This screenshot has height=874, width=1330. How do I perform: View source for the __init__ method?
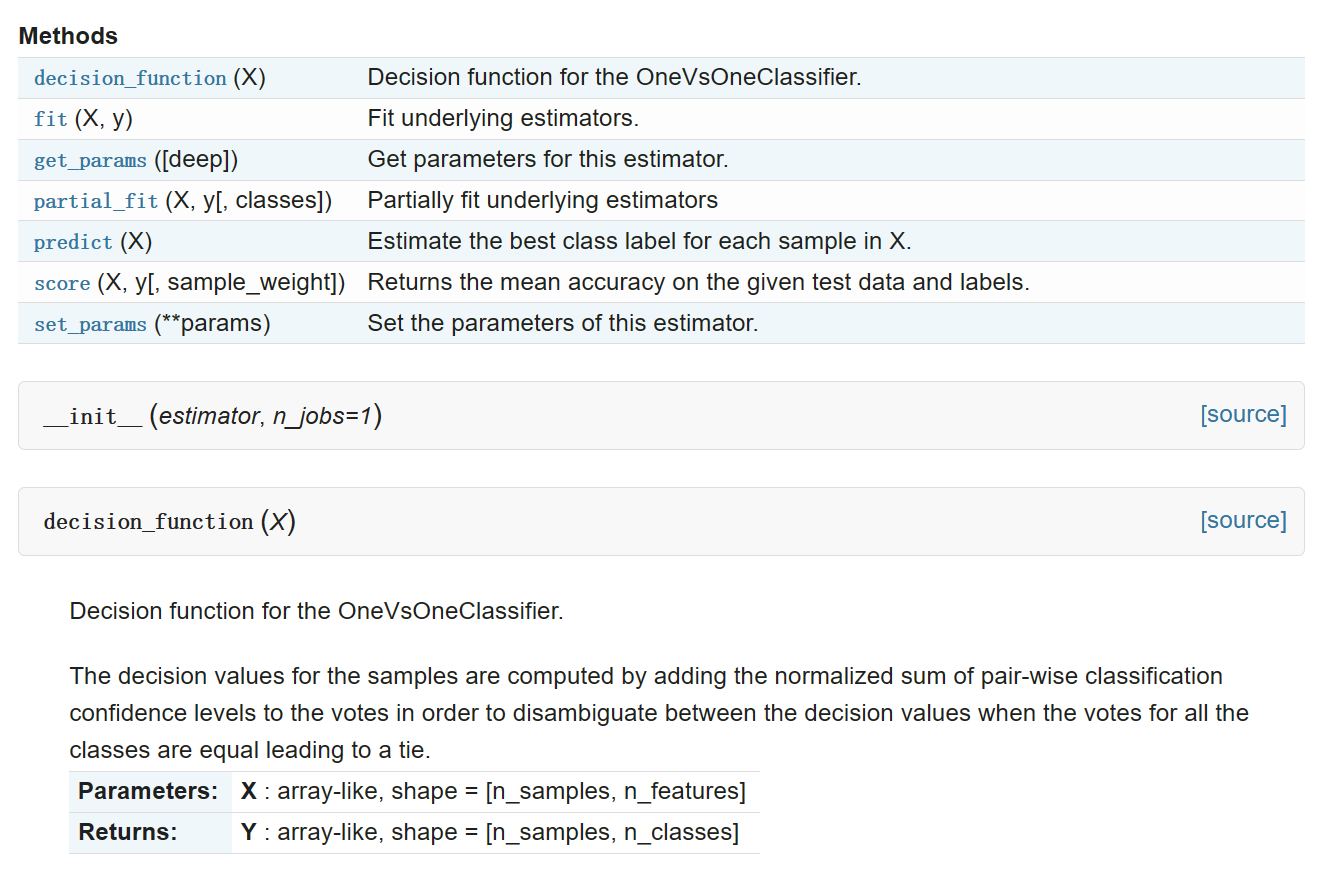coord(1243,414)
